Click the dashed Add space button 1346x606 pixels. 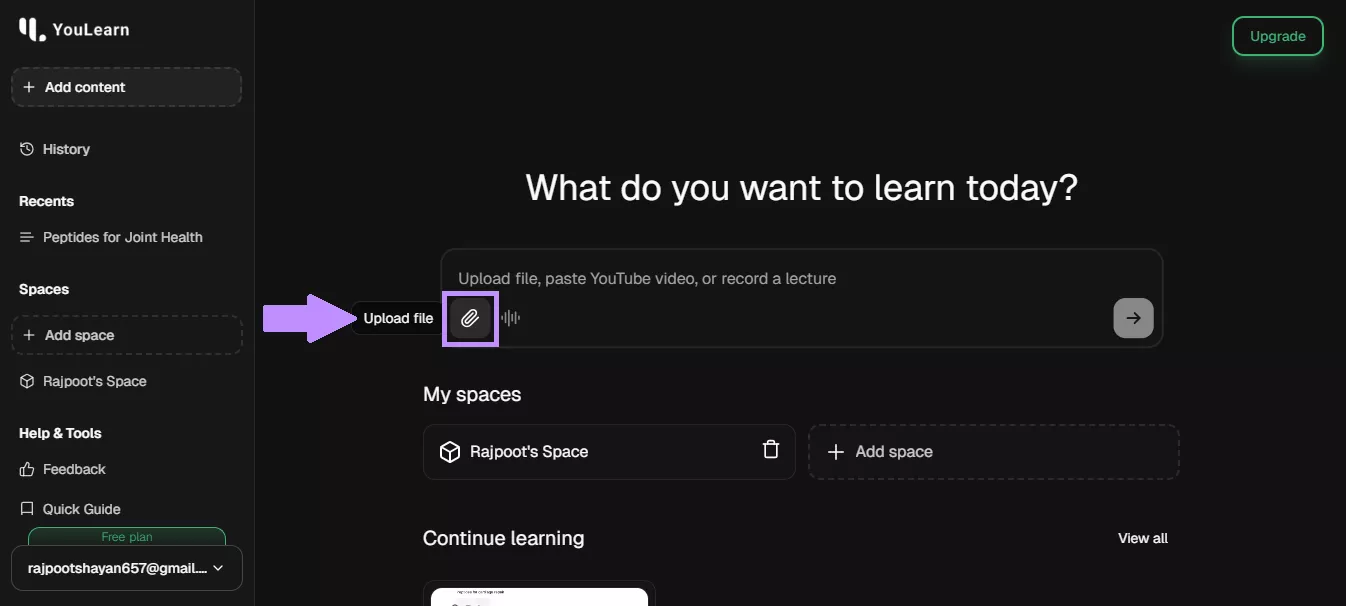126,334
